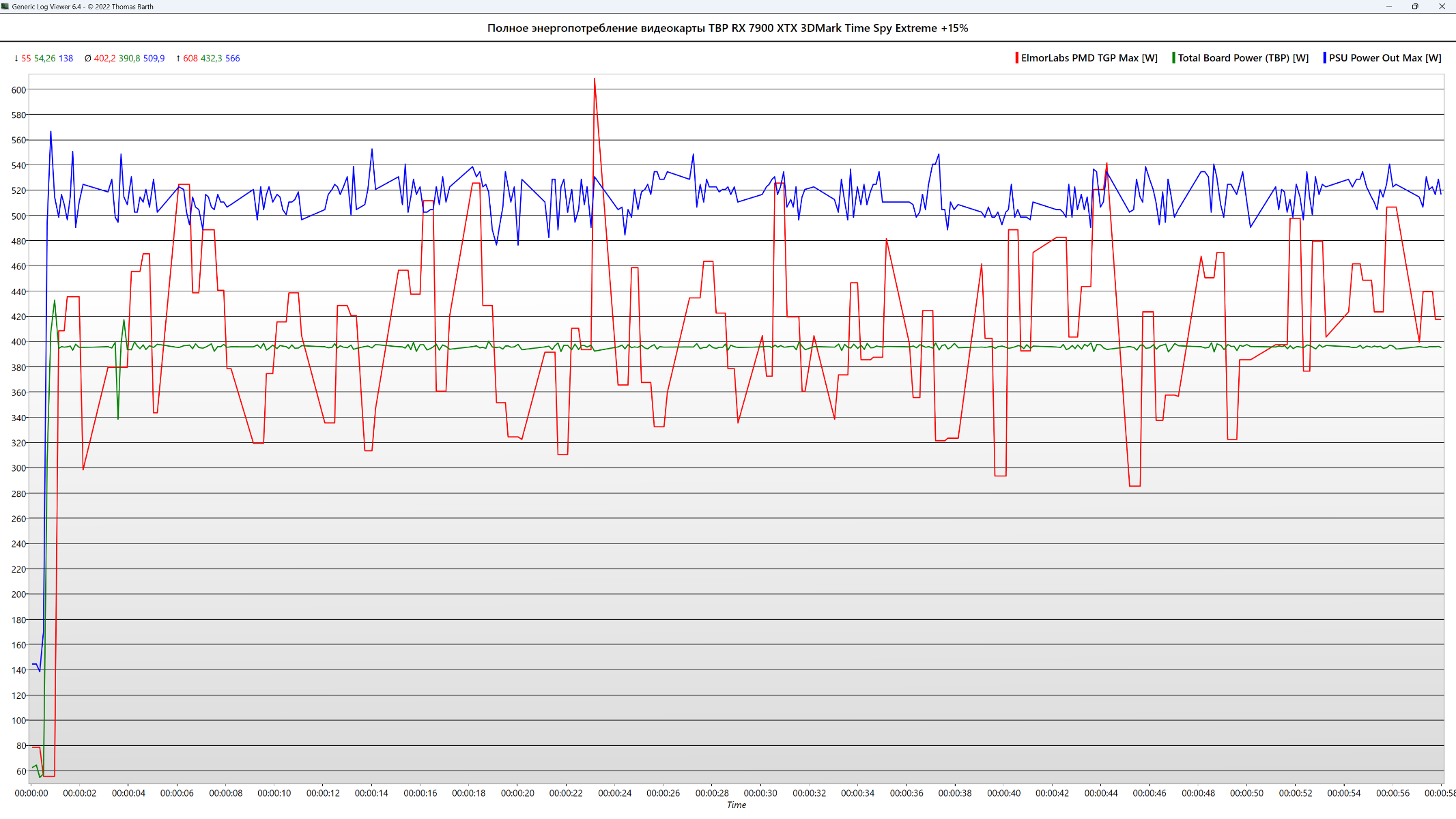
Task: Click the minimum values down-arrow icon
Action: (16, 59)
